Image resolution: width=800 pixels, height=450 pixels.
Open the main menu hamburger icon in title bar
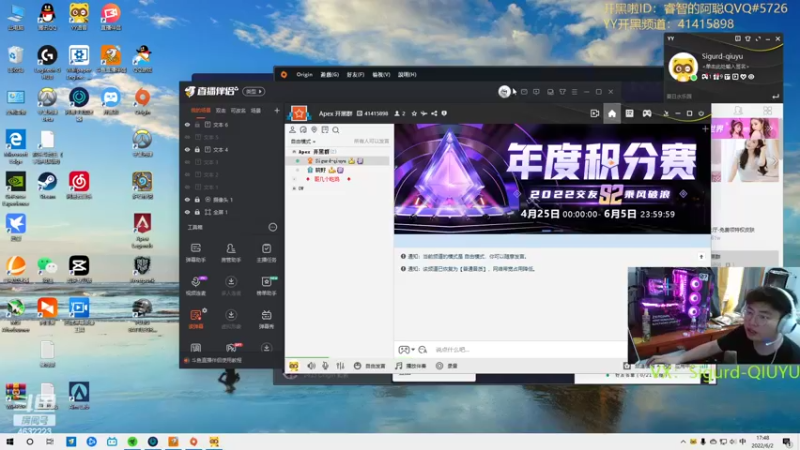(x=574, y=92)
